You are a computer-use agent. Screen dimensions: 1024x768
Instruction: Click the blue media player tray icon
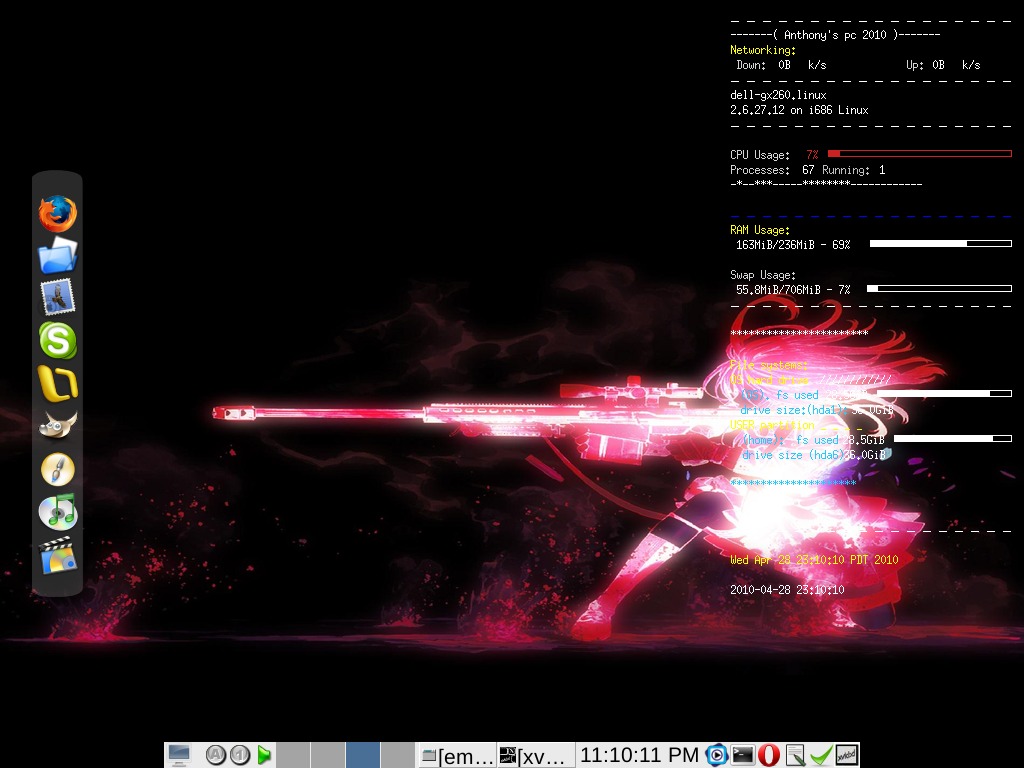716,755
